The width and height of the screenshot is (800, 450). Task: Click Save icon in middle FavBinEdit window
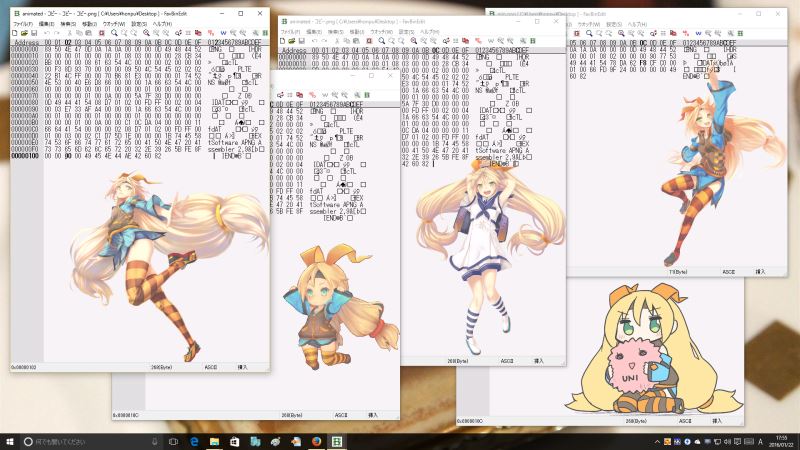(302, 41)
